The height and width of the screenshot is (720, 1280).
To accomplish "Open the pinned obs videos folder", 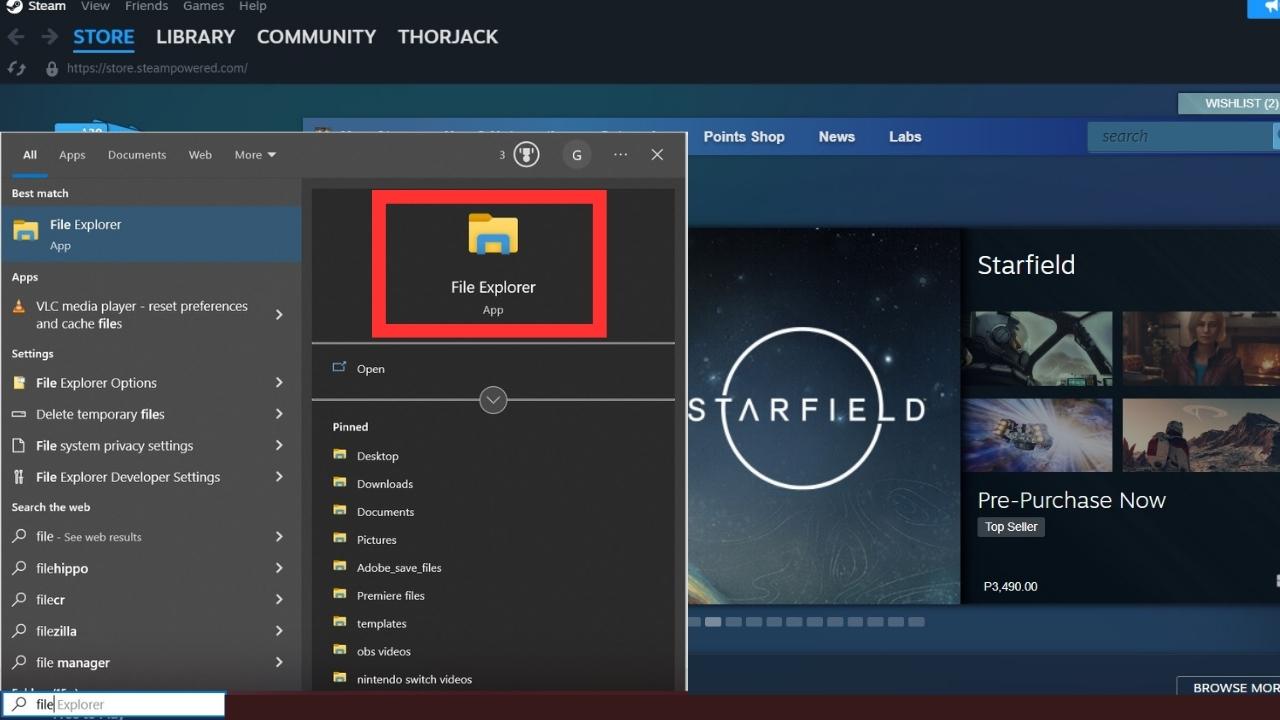I will click(383, 651).
